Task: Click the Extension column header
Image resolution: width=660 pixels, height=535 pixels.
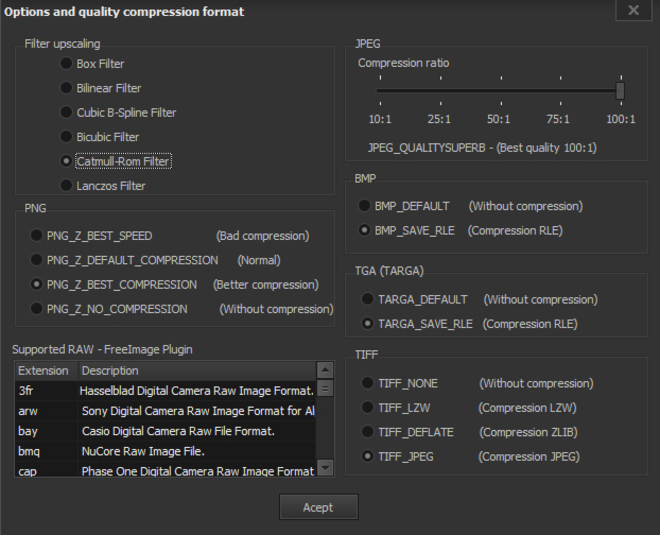Action: point(45,371)
